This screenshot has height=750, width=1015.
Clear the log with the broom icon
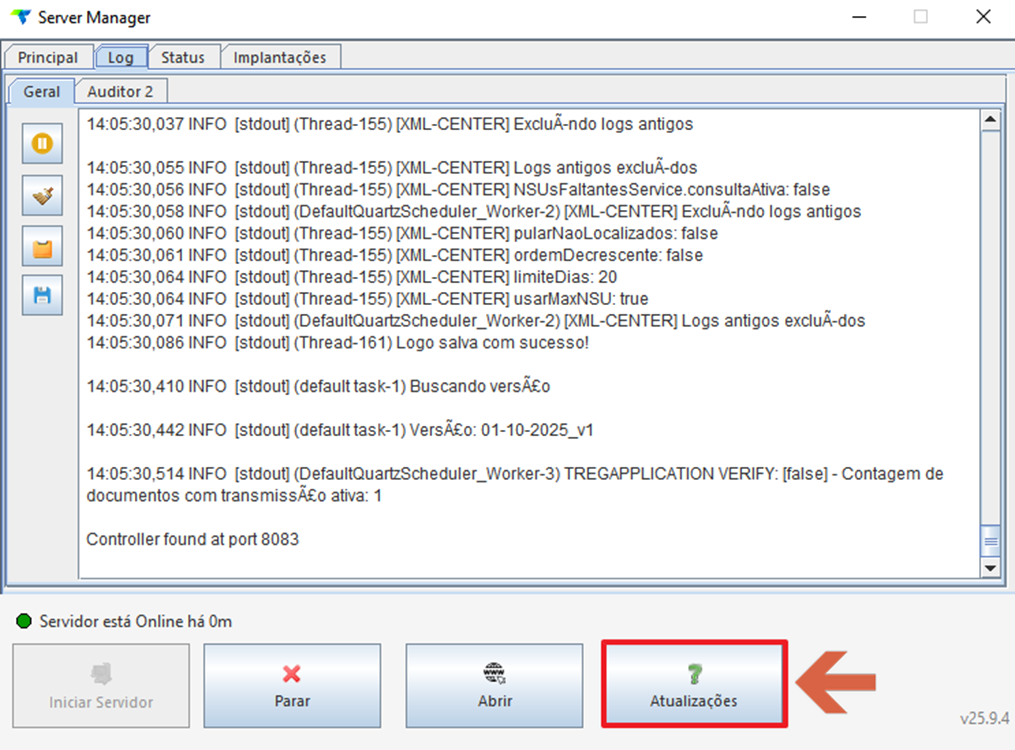42,195
